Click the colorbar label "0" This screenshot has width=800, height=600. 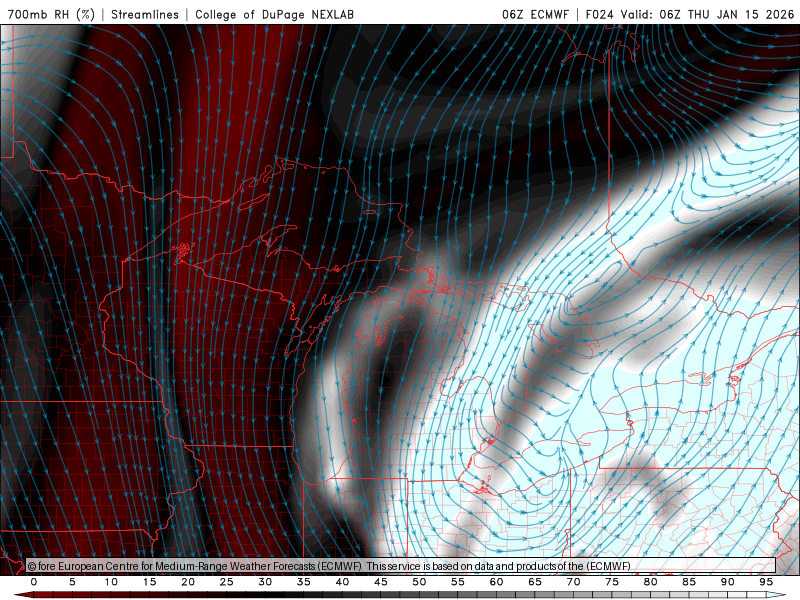34,582
